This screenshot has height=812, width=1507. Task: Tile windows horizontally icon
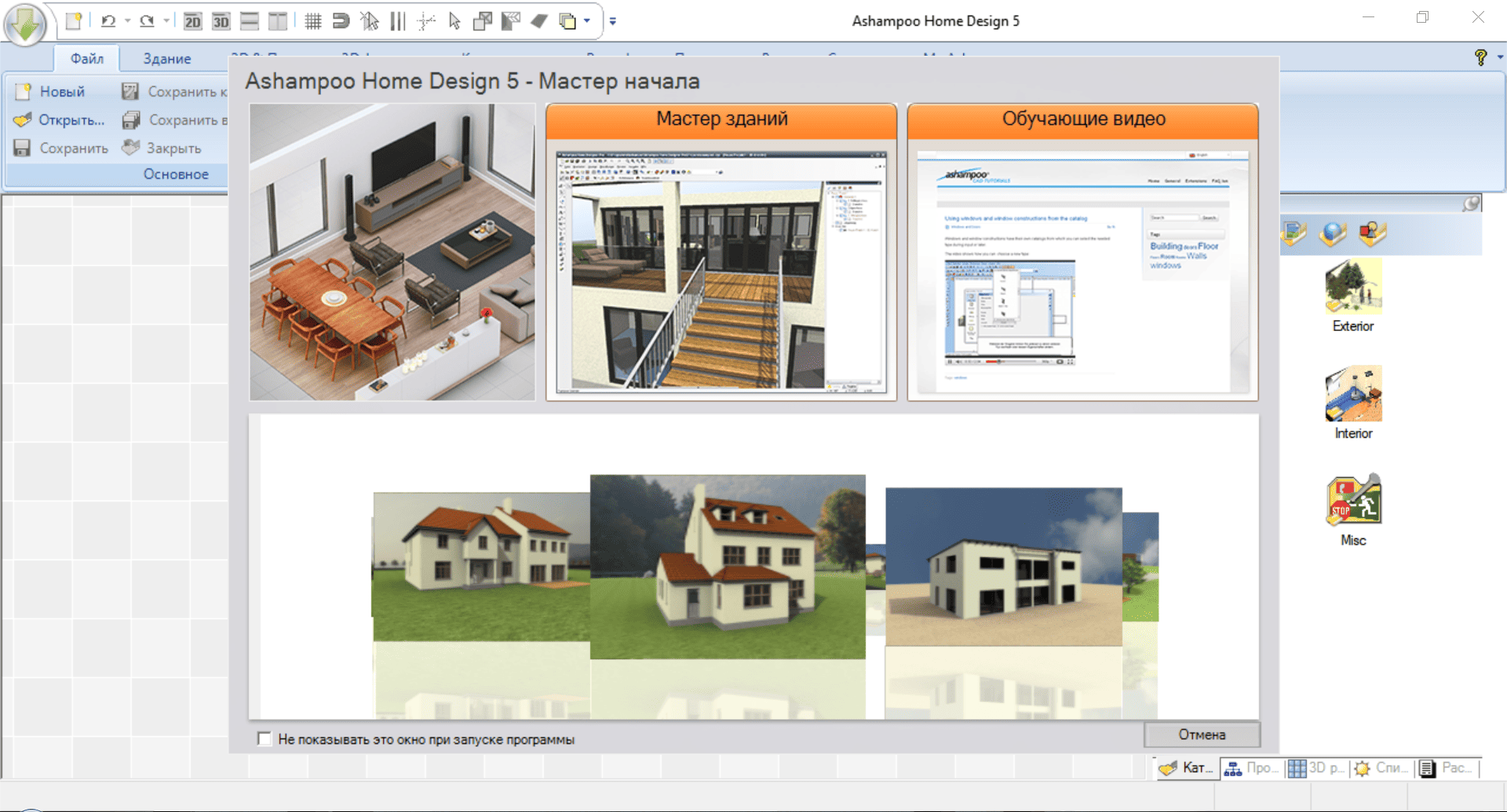point(250,21)
